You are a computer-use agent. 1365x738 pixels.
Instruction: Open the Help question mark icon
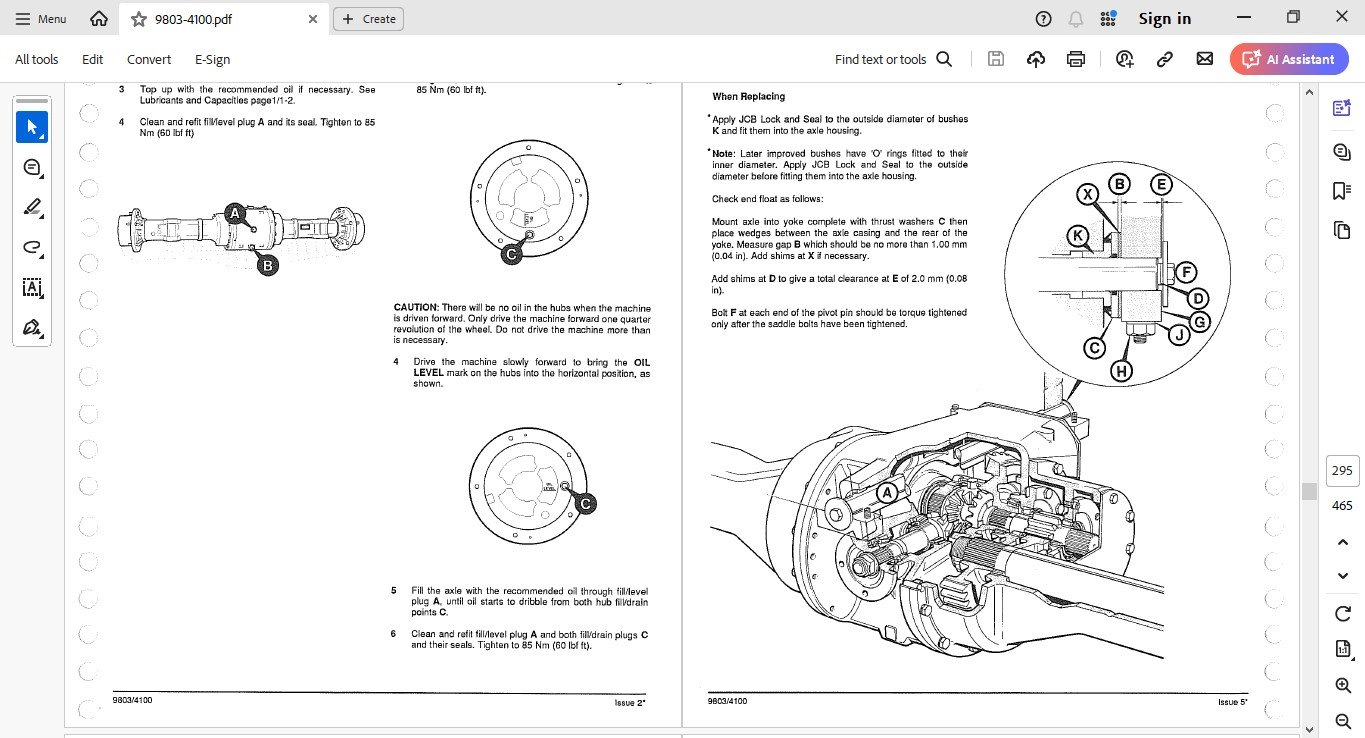pos(1044,19)
